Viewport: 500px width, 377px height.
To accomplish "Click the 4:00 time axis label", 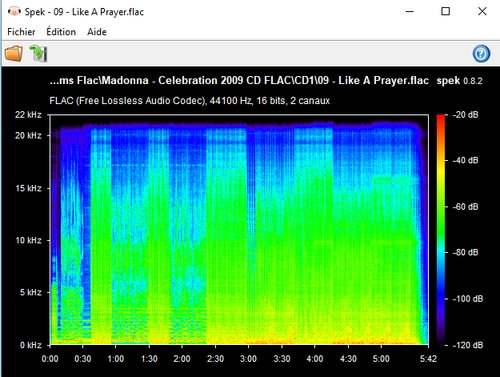I will click(315, 359).
